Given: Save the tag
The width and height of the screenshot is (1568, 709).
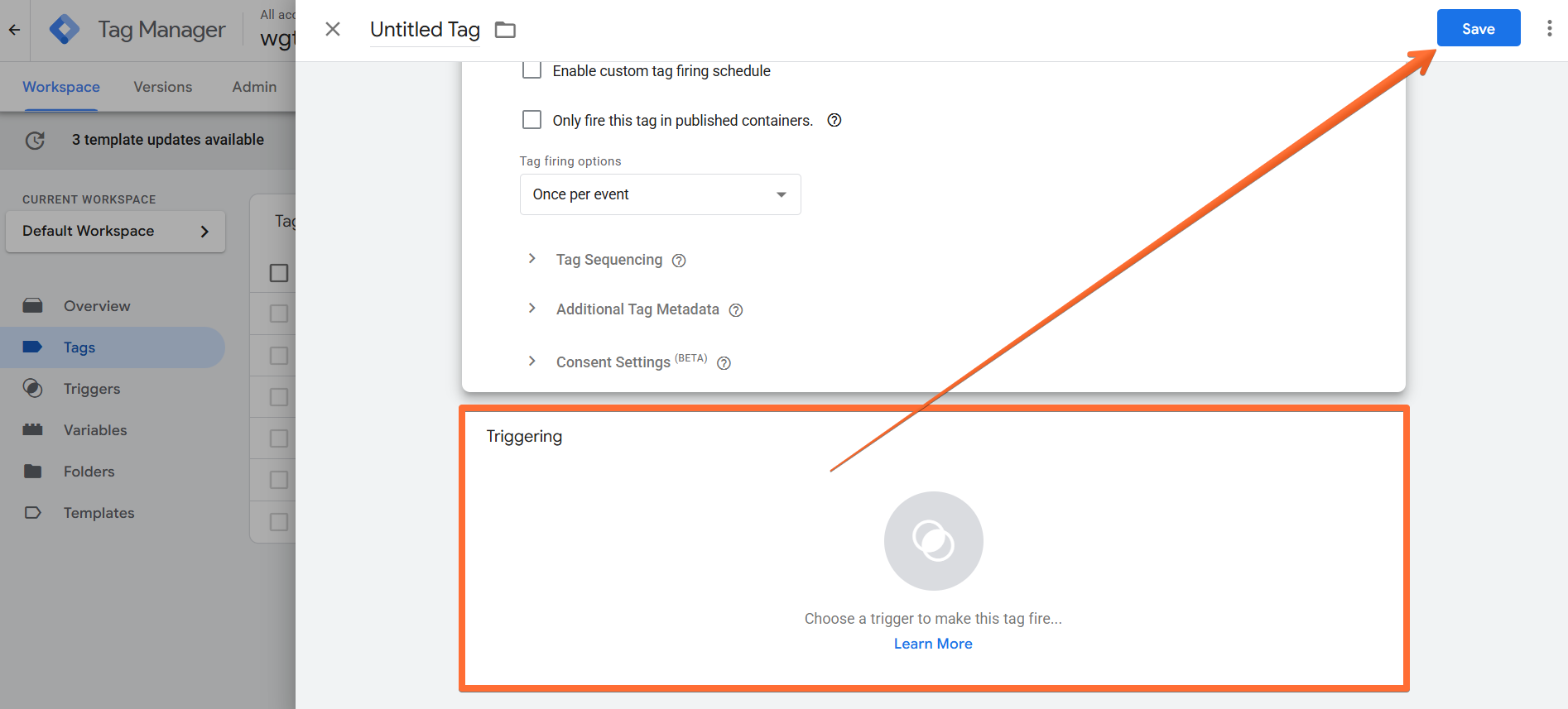Looking at the screenshot, I should (x=1478, y=28).
